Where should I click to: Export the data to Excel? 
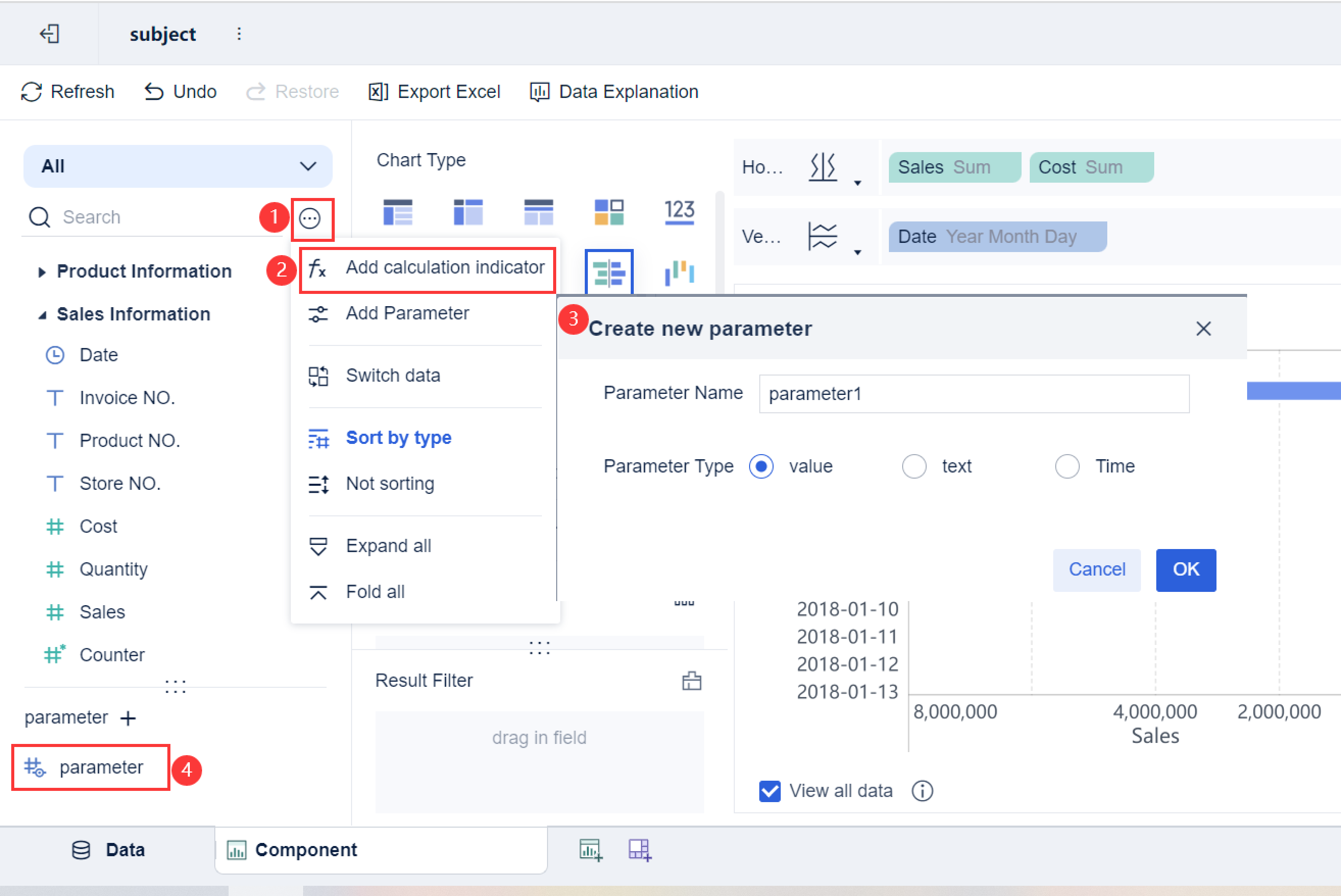(x=434, y=91)
